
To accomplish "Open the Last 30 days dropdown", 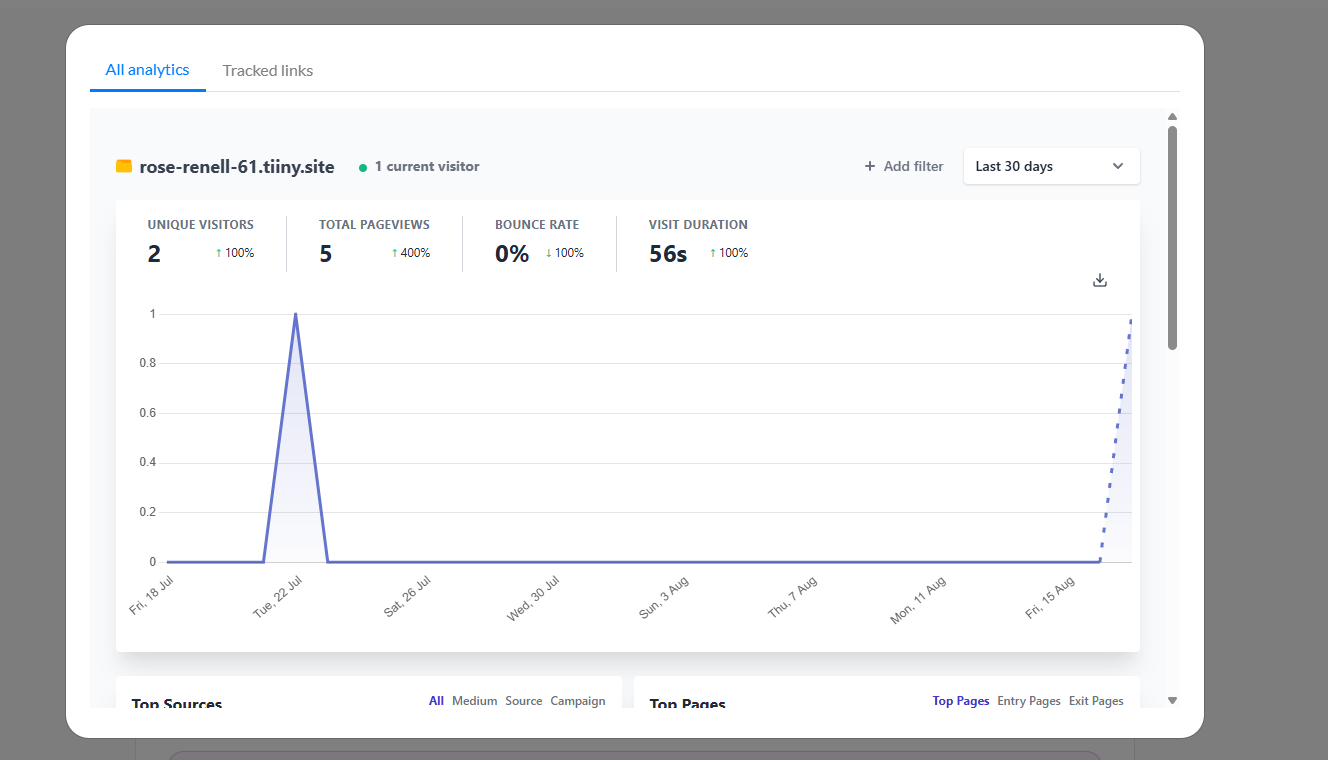I will [1050, 167].
